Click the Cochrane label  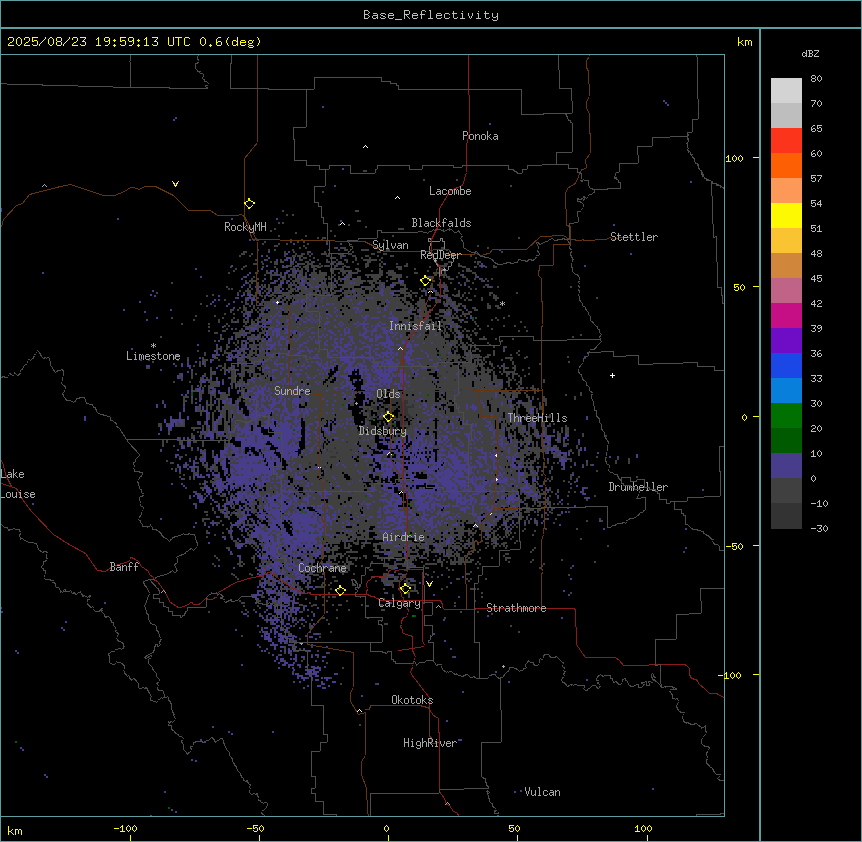click(x=322, y=568)
